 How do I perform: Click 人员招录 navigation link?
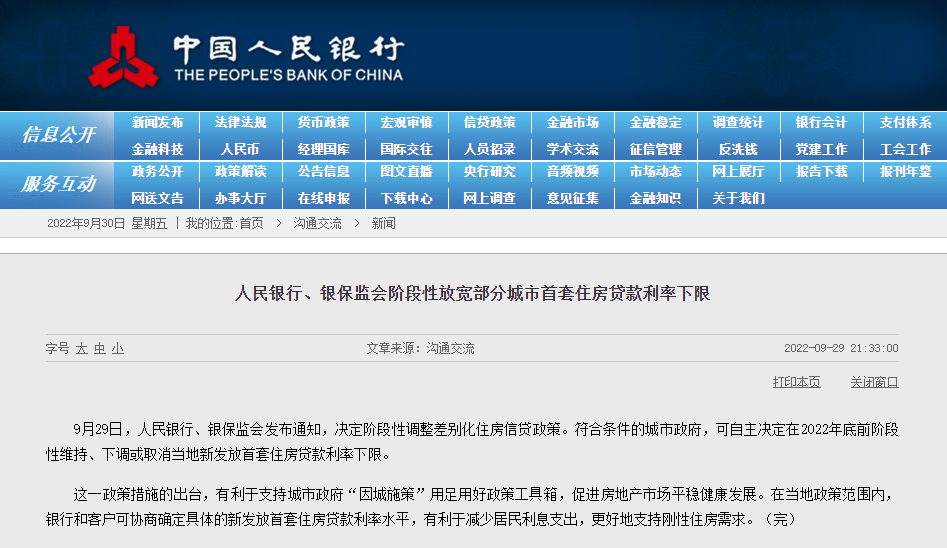489,149
